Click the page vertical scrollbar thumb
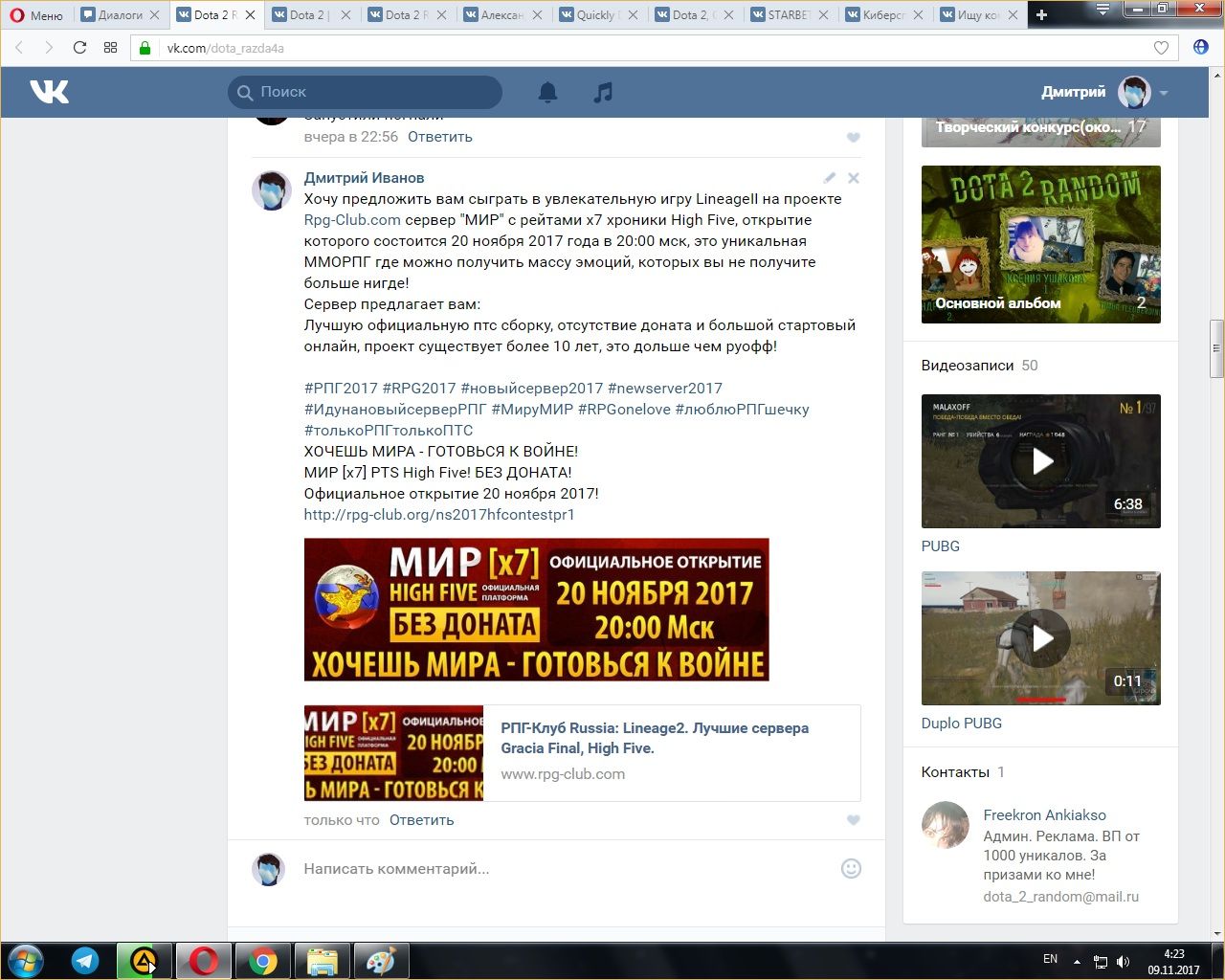Viewport: 1225px width, 980px height. 1217,348
